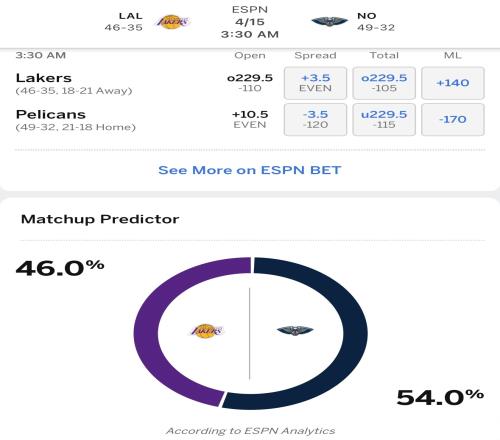The image size is (500, 440).
Task: Tap the NO abbreviation in the header
Action: pos(367,16)
